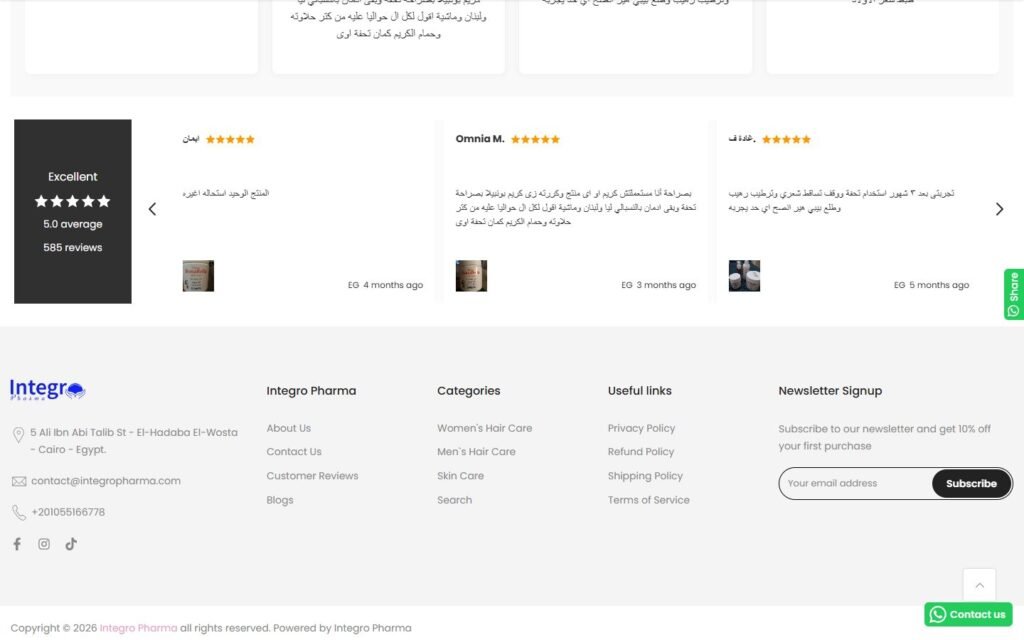Go to Men's Hair Care category
Viewport: 1024px width, 640px height.
pos(476,452)
